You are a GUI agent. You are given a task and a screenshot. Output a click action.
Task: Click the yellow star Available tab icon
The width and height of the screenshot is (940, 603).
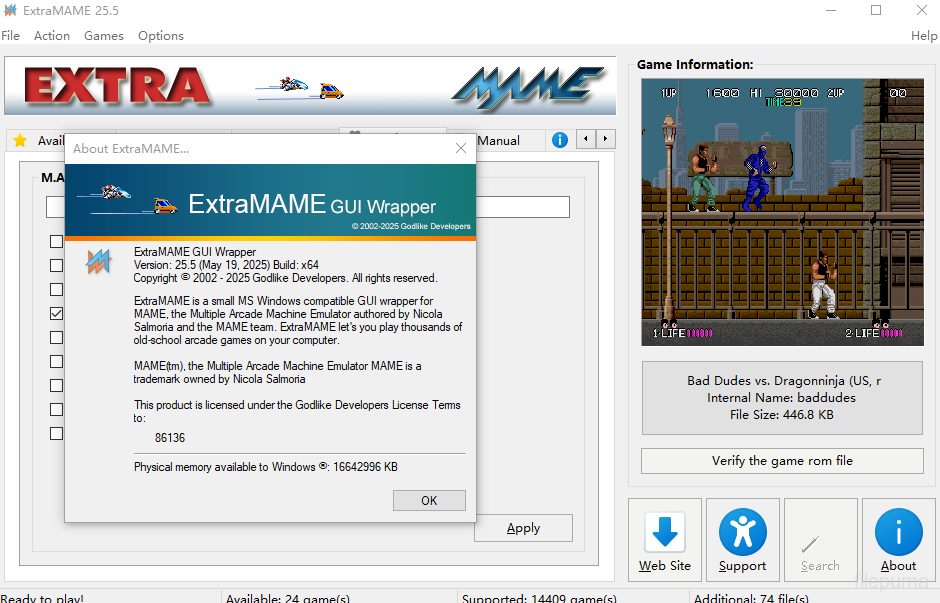[20, 140]
